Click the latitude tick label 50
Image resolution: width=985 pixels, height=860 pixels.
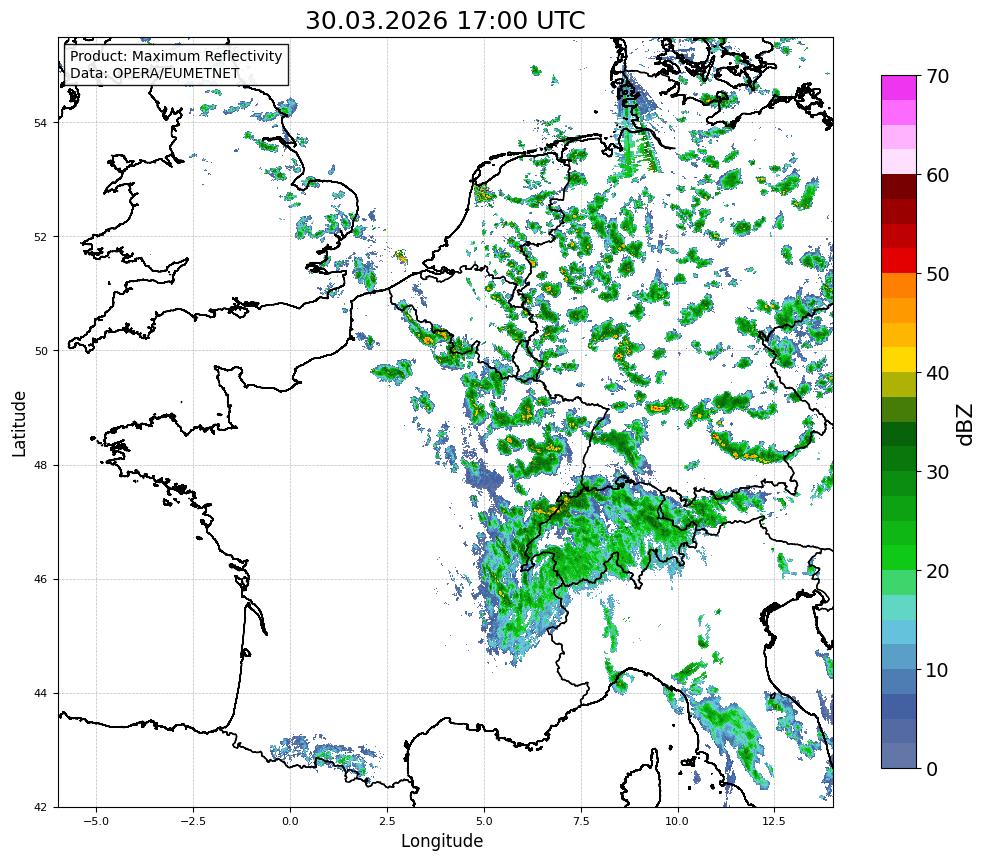[40, 351]
